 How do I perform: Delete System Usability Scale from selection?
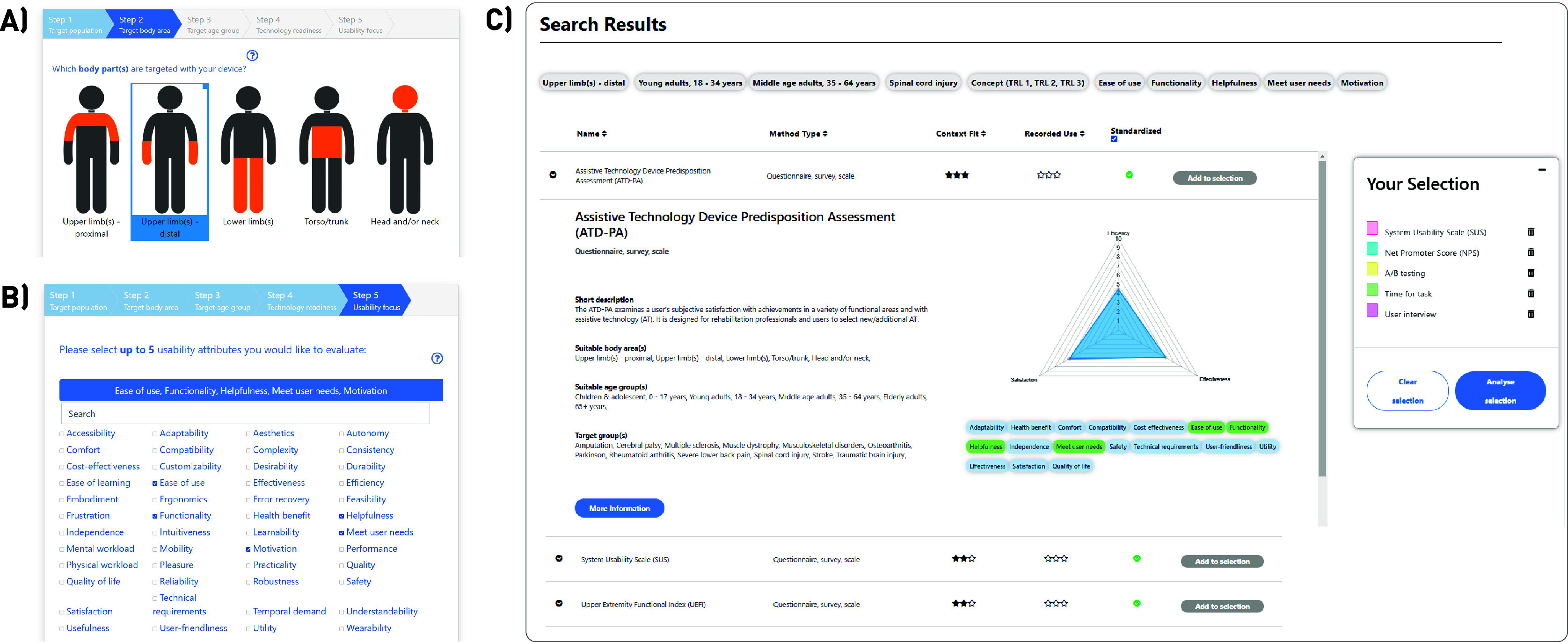coord(1531,232)
